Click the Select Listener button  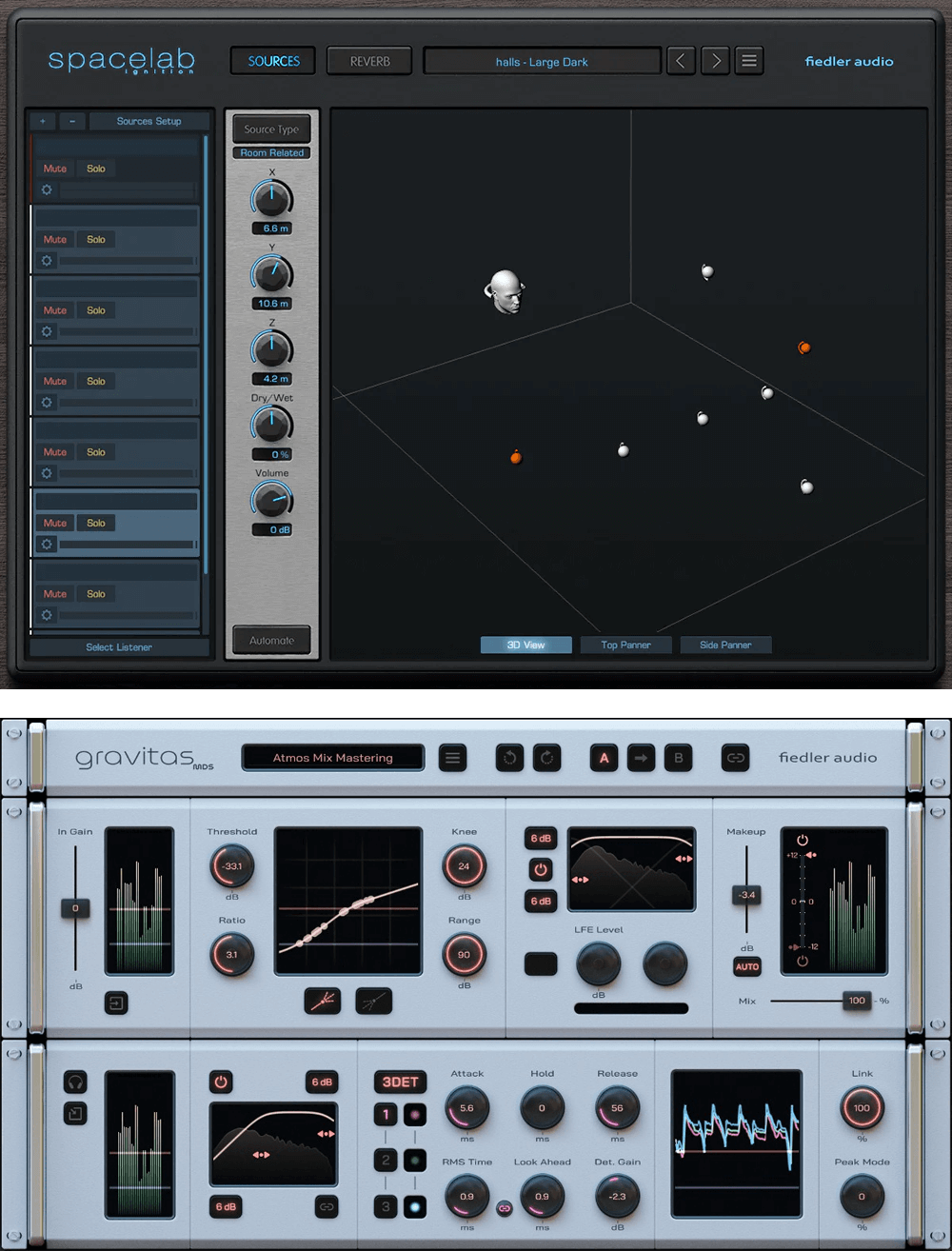click(119, 647)
